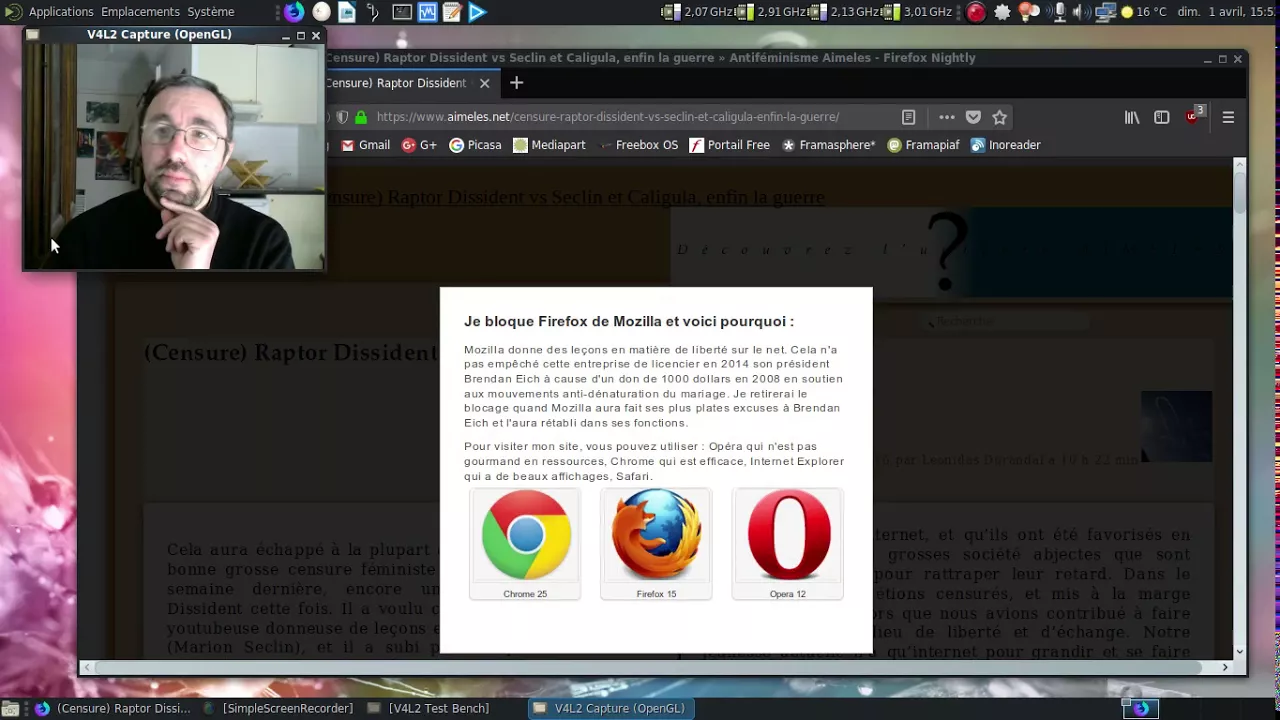The width and height of the screenshot is (1280, 720).
Task: Choose the Firefox 15 browser icon
Action: 656,544
